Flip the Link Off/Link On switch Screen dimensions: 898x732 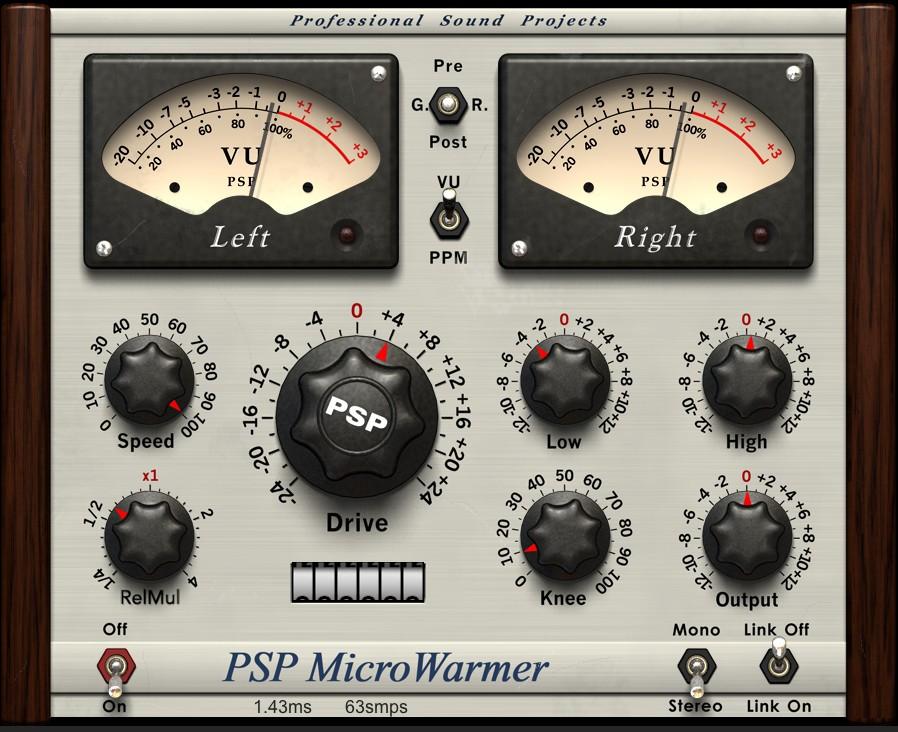(x=777, y=664)
